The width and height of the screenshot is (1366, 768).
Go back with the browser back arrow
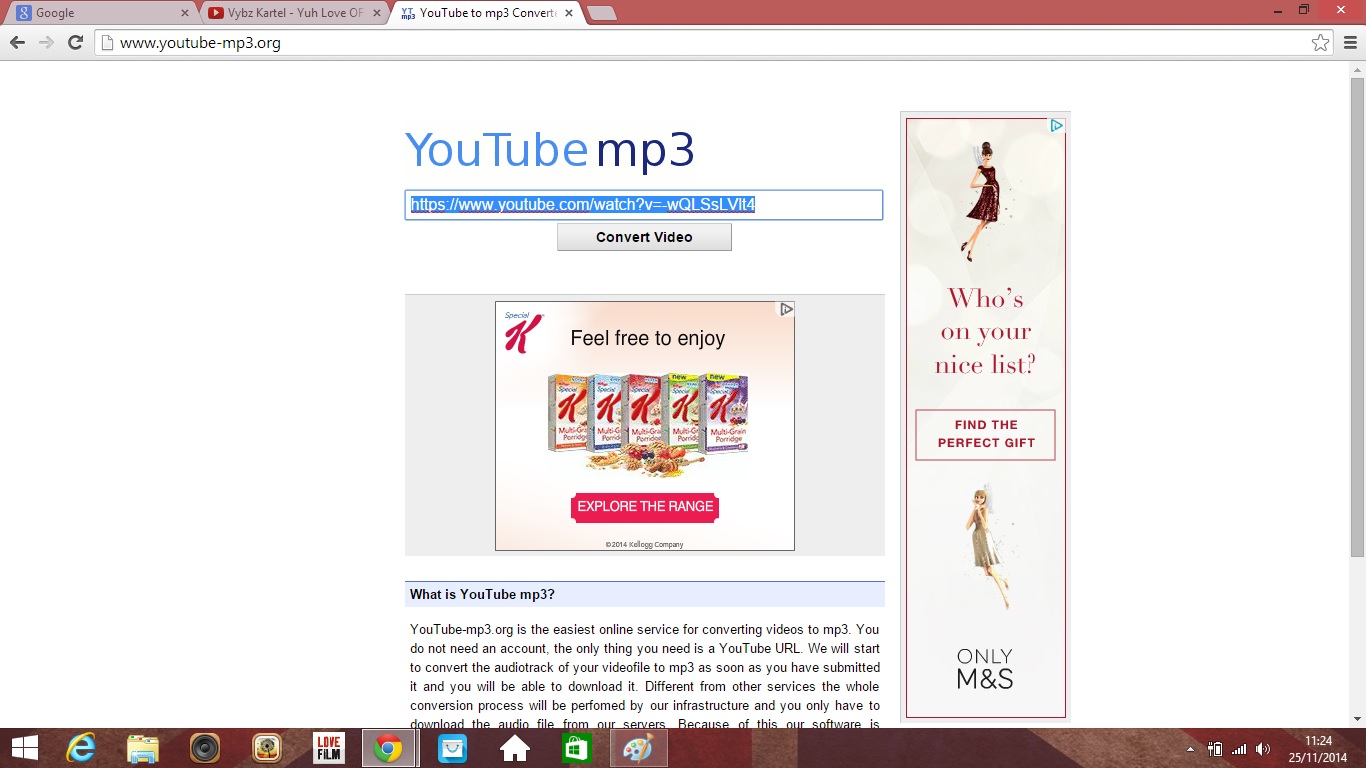click(17, 43)
